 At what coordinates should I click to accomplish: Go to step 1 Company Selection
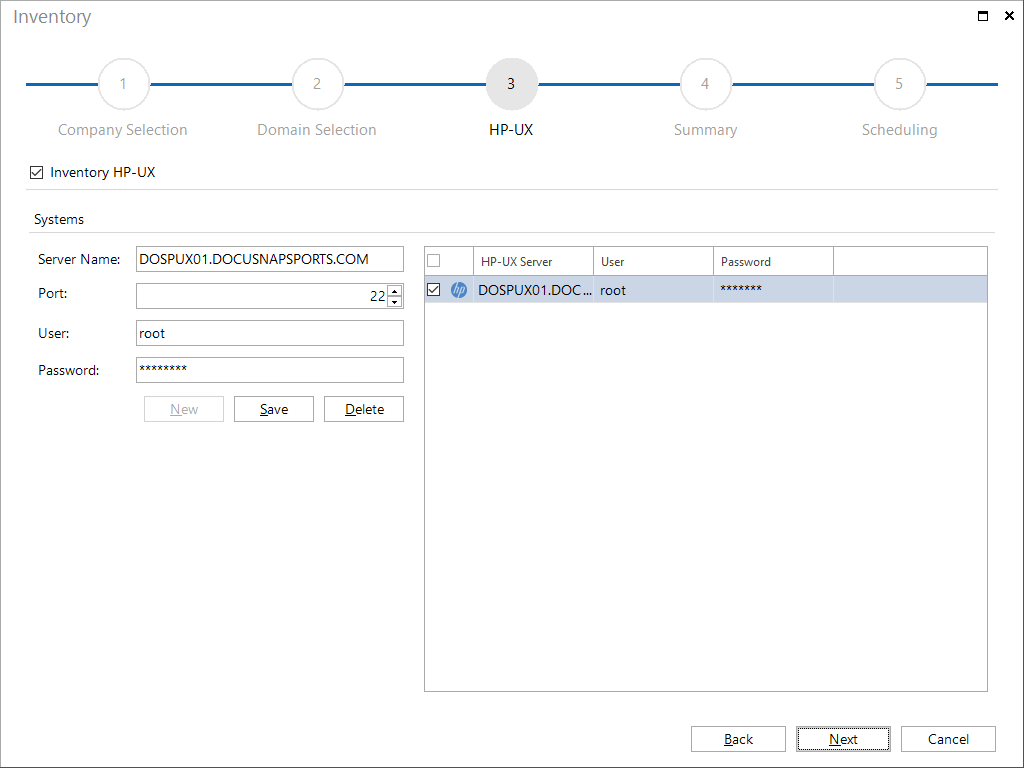tap(123, 84)
